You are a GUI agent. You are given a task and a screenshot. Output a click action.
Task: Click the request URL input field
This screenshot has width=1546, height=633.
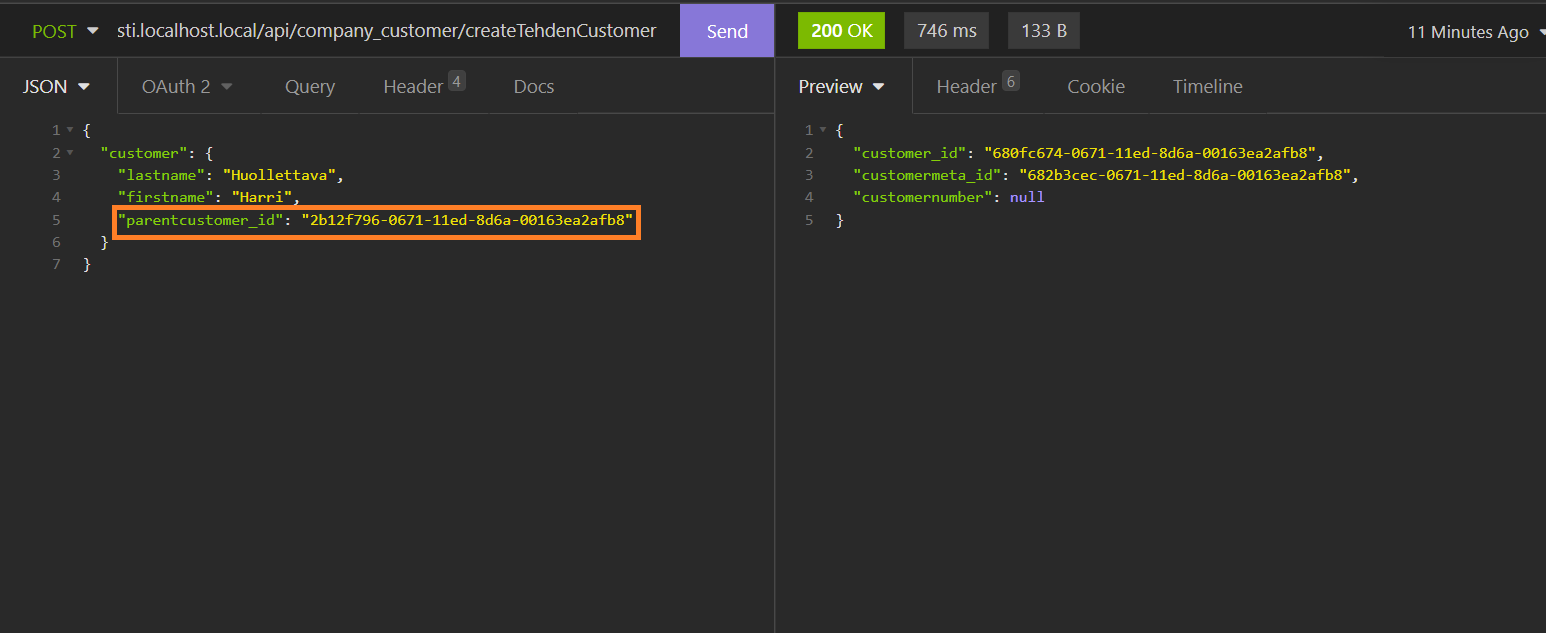(x=386, y=31)
